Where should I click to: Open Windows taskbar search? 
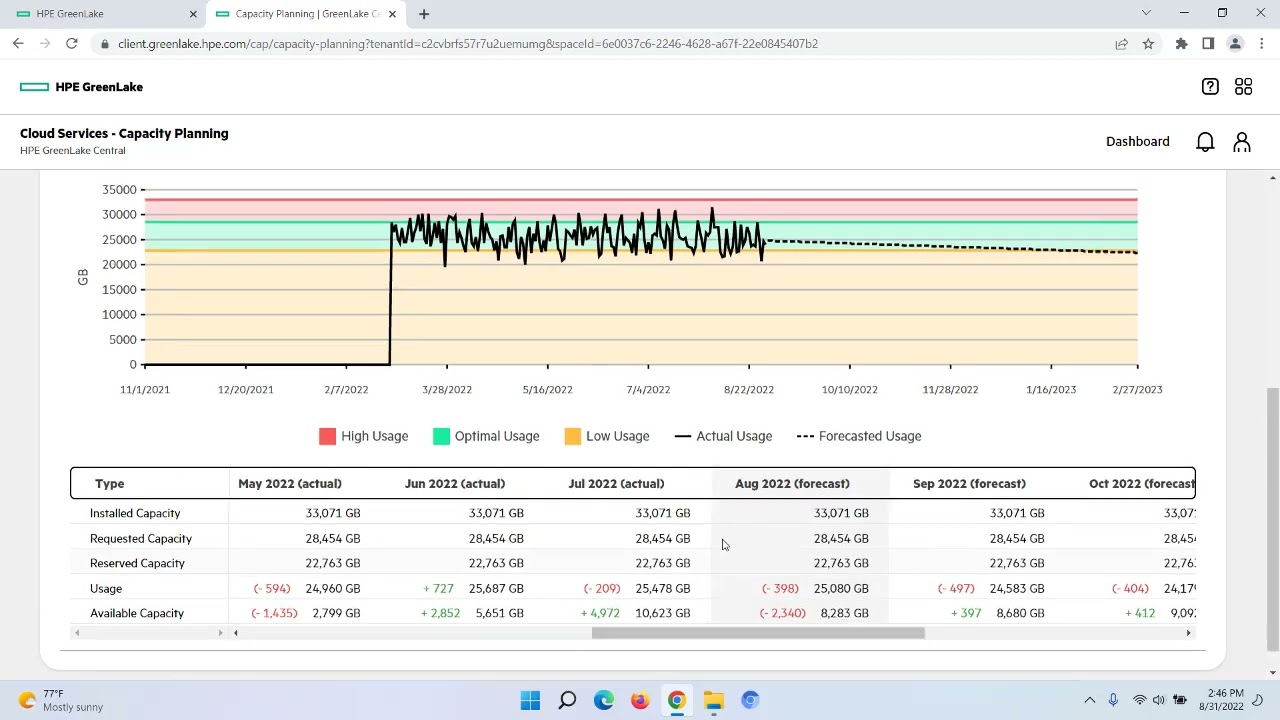coord(567,700)
